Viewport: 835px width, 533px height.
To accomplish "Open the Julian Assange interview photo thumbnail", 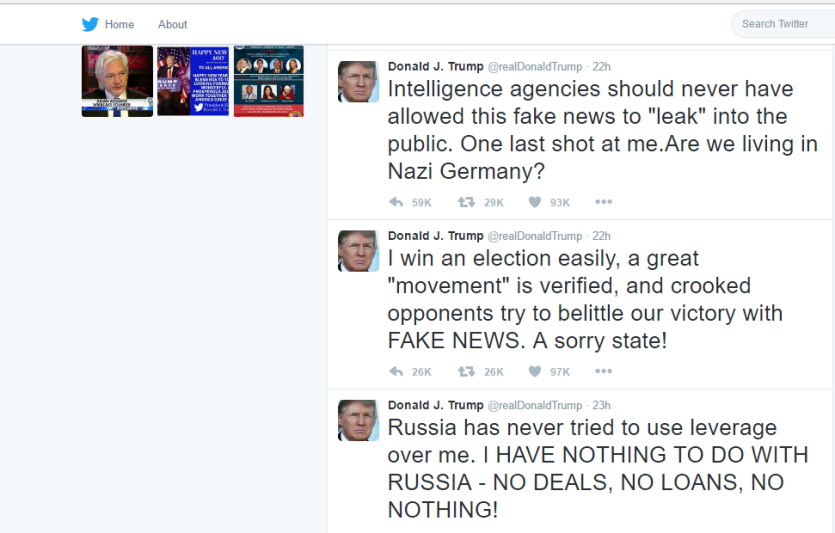I will tap(117, 81).
